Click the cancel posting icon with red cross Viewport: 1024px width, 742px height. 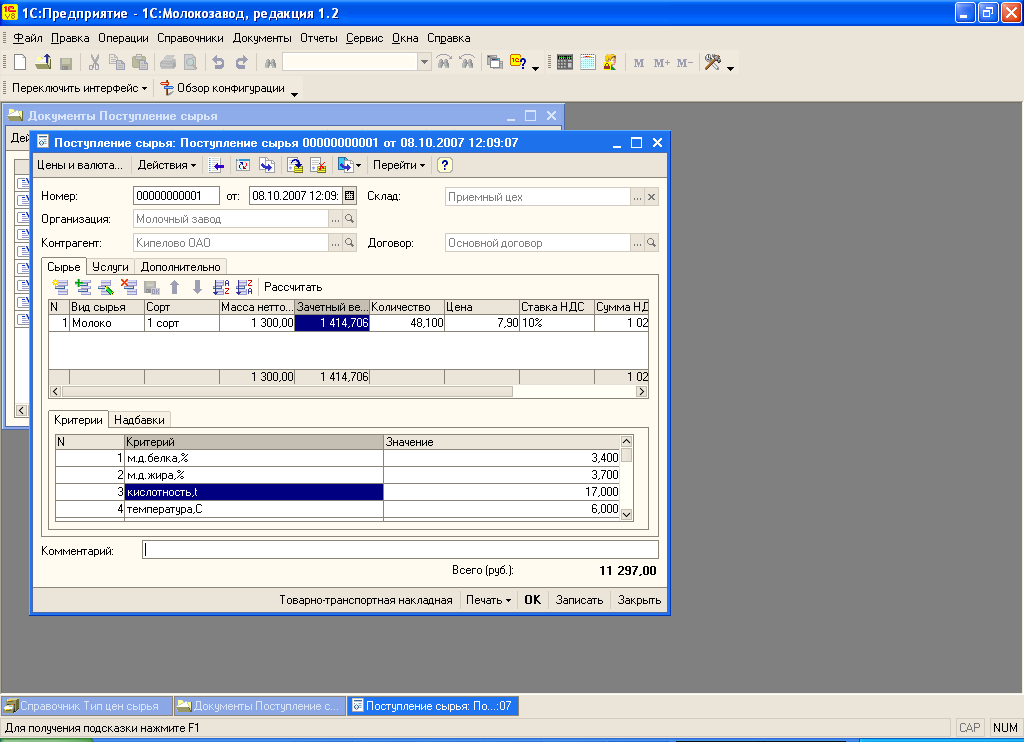pyautogui.click(x=318, y=165)
